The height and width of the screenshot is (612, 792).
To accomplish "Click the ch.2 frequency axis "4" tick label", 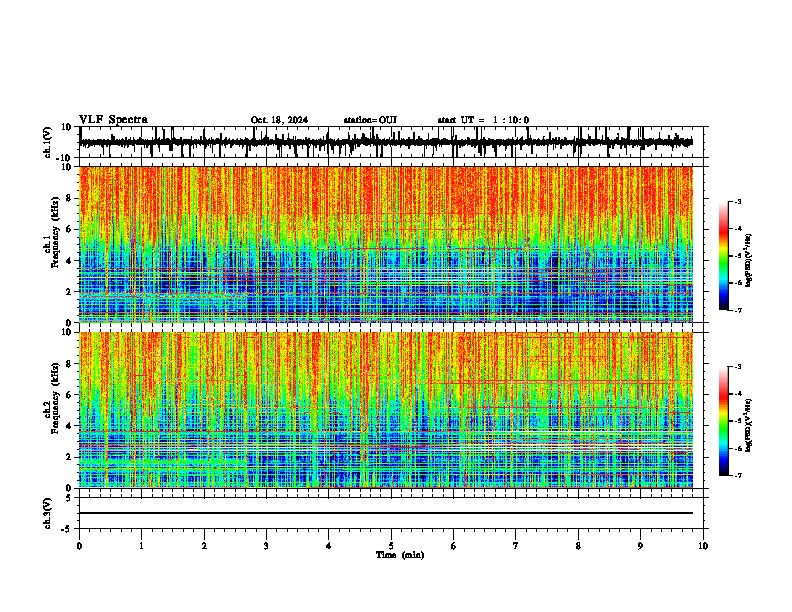I will coord(69,426).
